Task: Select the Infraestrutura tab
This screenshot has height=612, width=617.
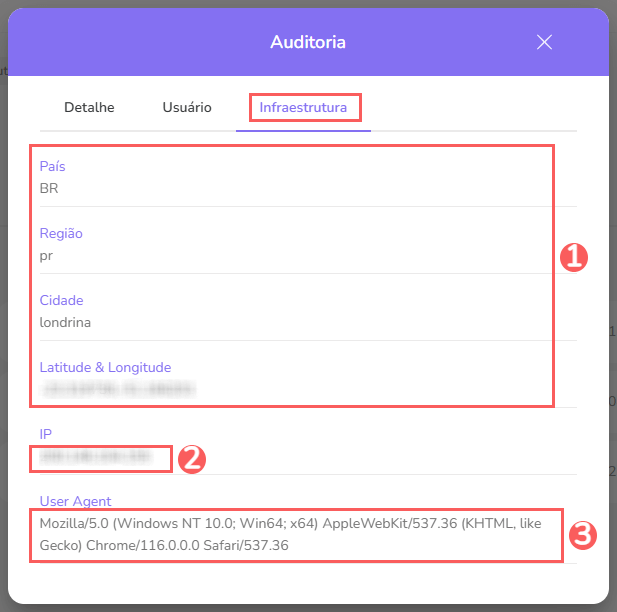Action: pos(304,107)
